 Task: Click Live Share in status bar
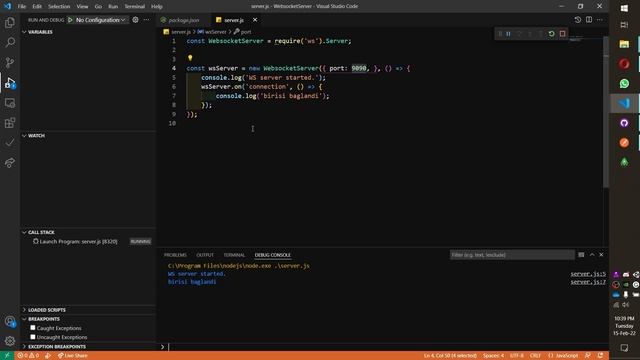(72, 356)
